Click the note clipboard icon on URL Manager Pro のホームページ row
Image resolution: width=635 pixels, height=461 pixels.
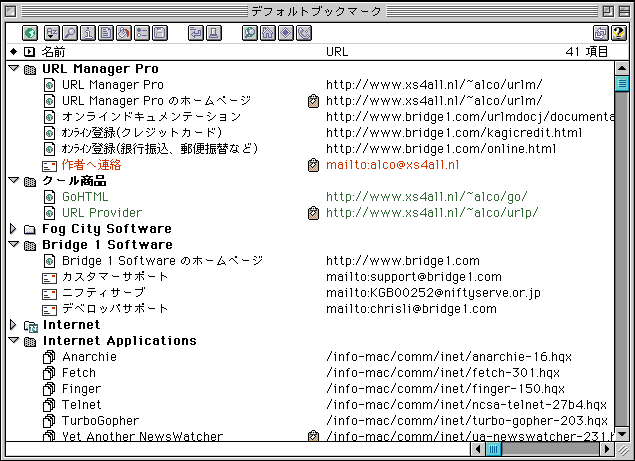coord(313,101)
